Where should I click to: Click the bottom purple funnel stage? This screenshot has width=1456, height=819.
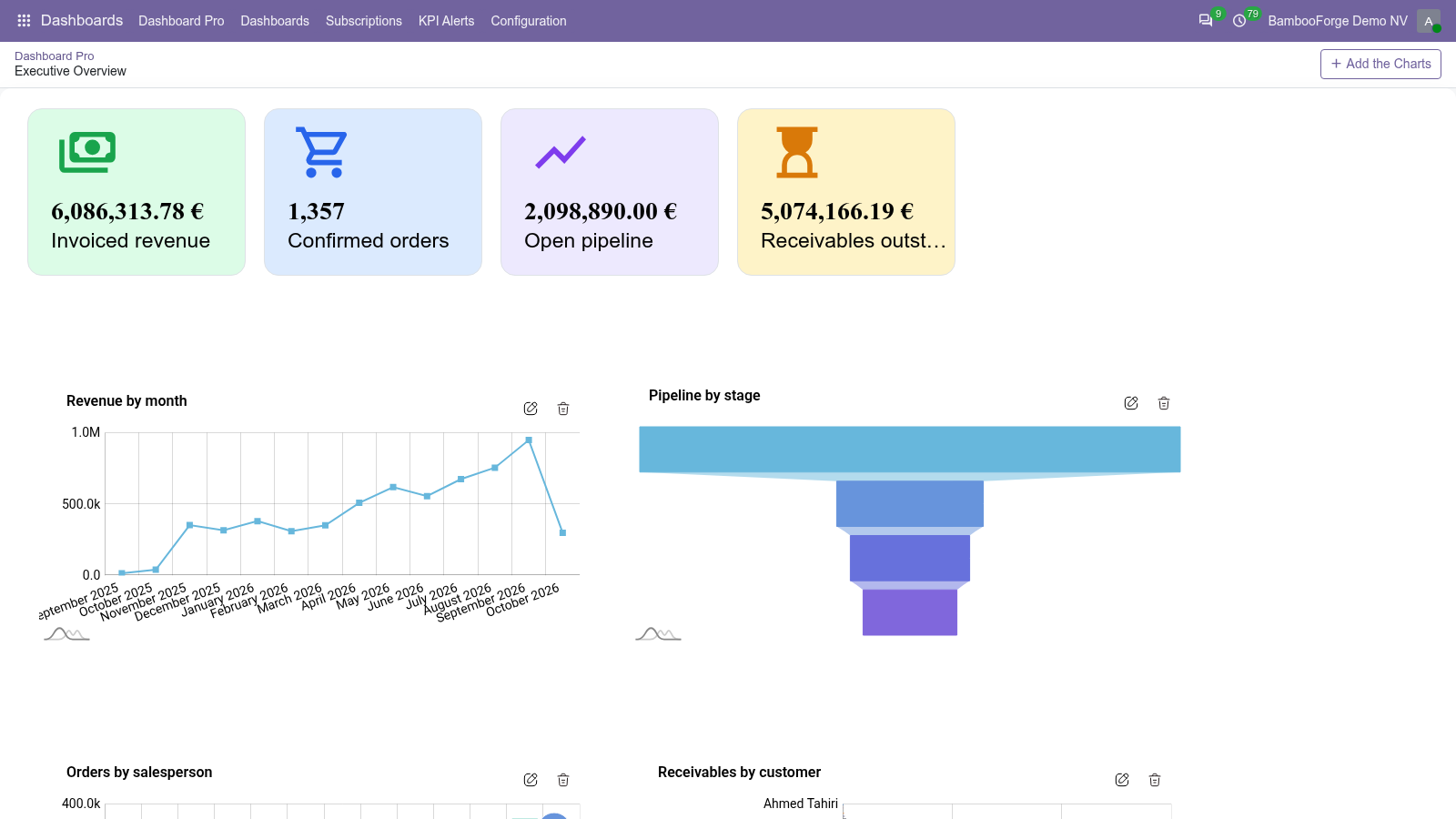[910, 612]
